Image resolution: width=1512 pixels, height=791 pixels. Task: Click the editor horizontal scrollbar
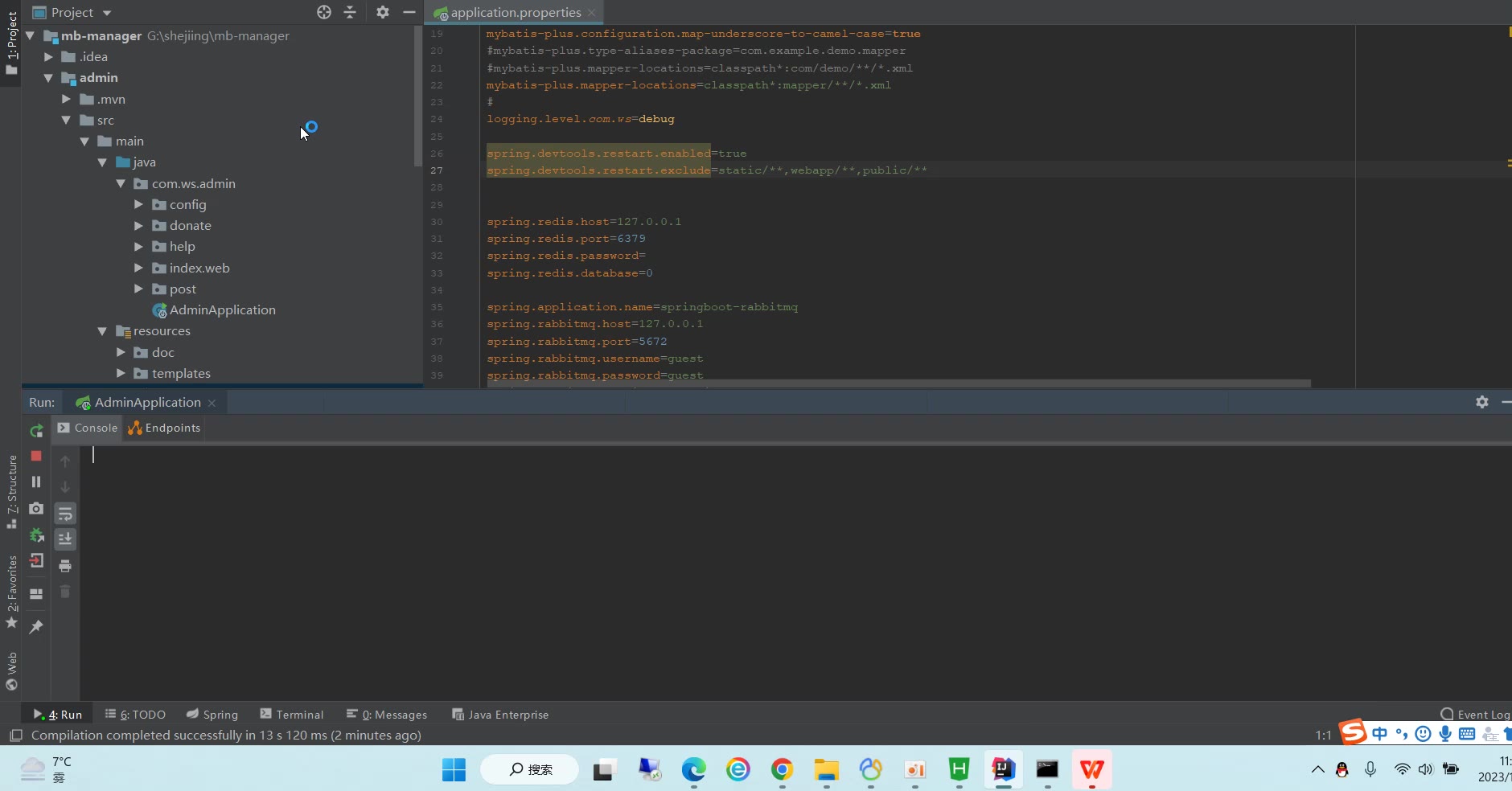pyautogui.click(x=897, y=383)
